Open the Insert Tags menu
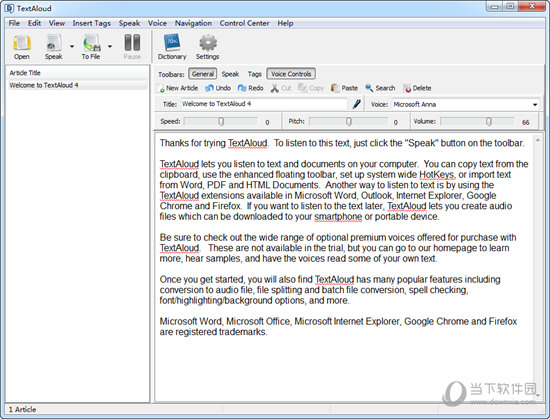The height and width of the screenshot is (419, 550). click(x=92, y=23)
